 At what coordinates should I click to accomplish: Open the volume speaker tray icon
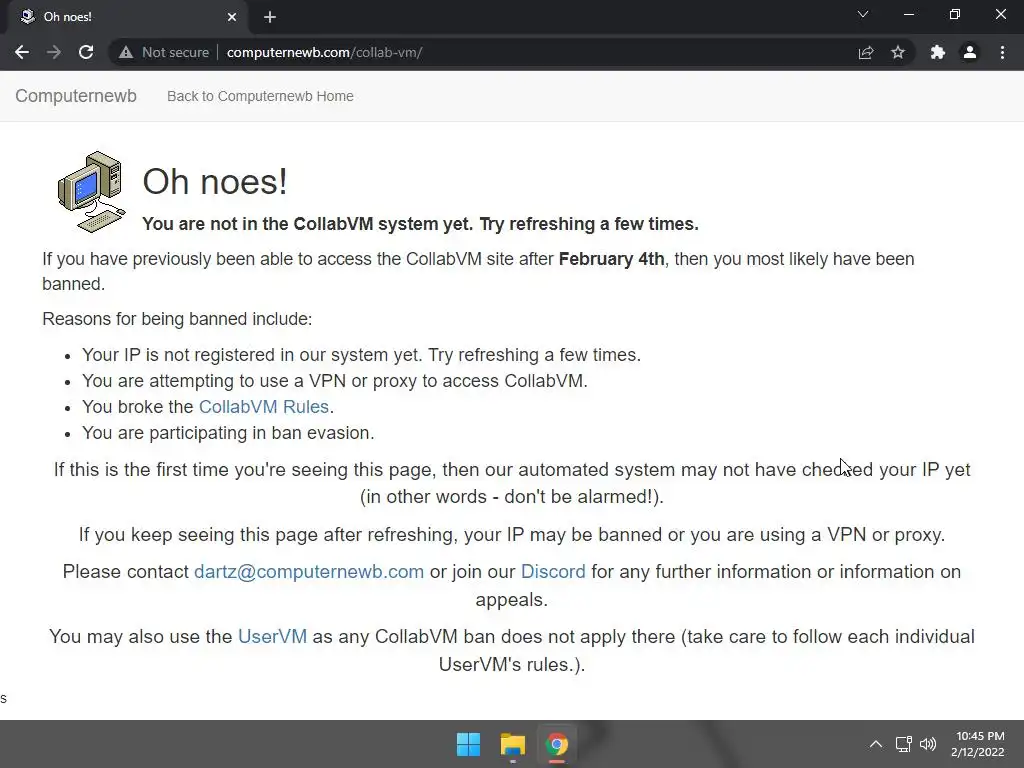[928, 744]
